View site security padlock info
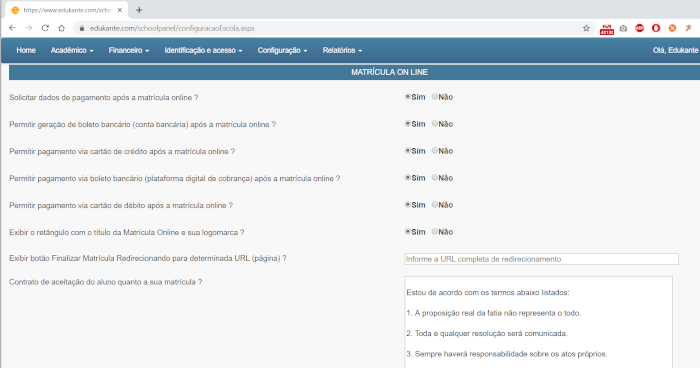 [82, 28]
